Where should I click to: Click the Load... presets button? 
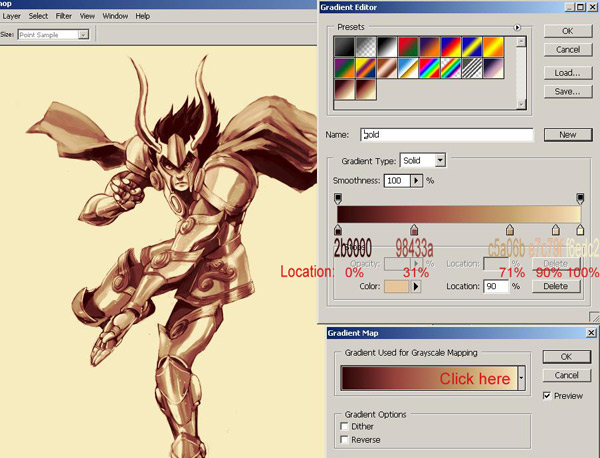(x=568, y=73)
